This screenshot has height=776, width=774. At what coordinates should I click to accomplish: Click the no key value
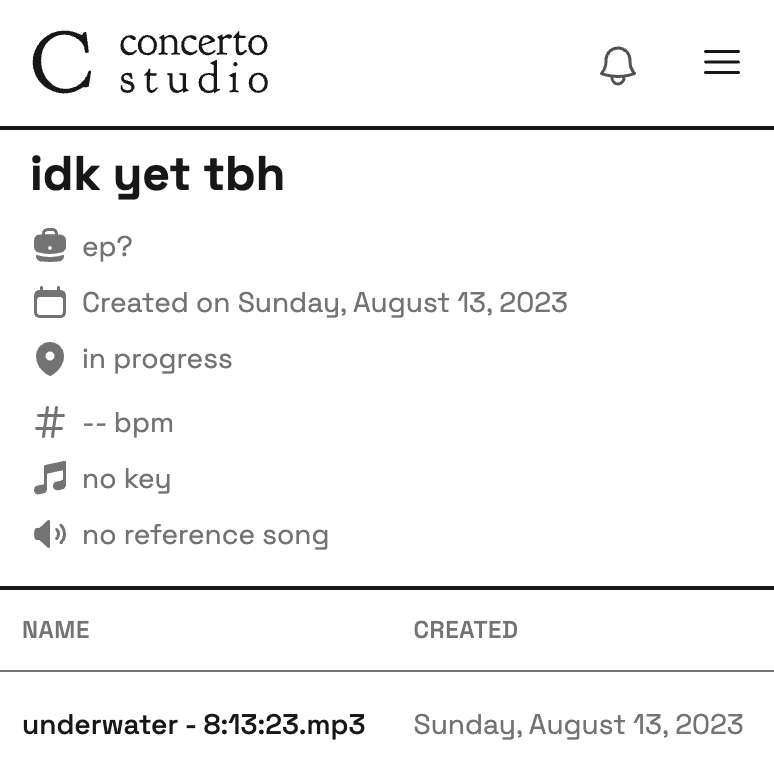coord(127,479)
